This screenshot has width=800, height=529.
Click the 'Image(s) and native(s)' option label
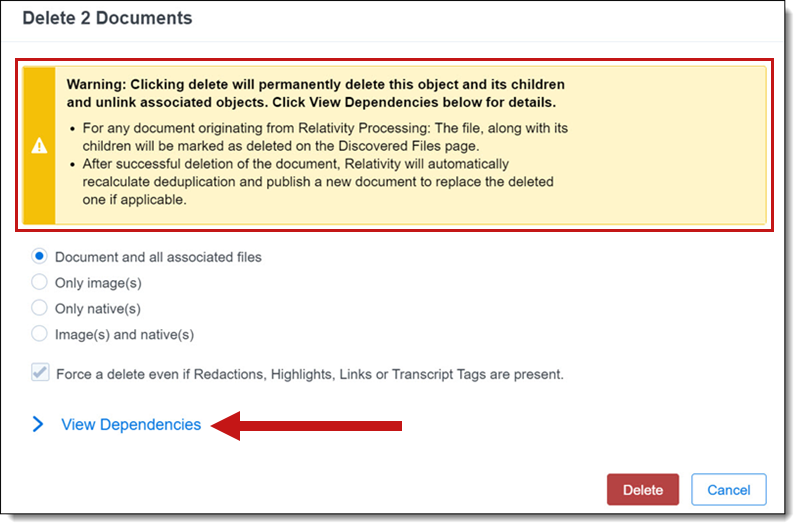(124, 334)
